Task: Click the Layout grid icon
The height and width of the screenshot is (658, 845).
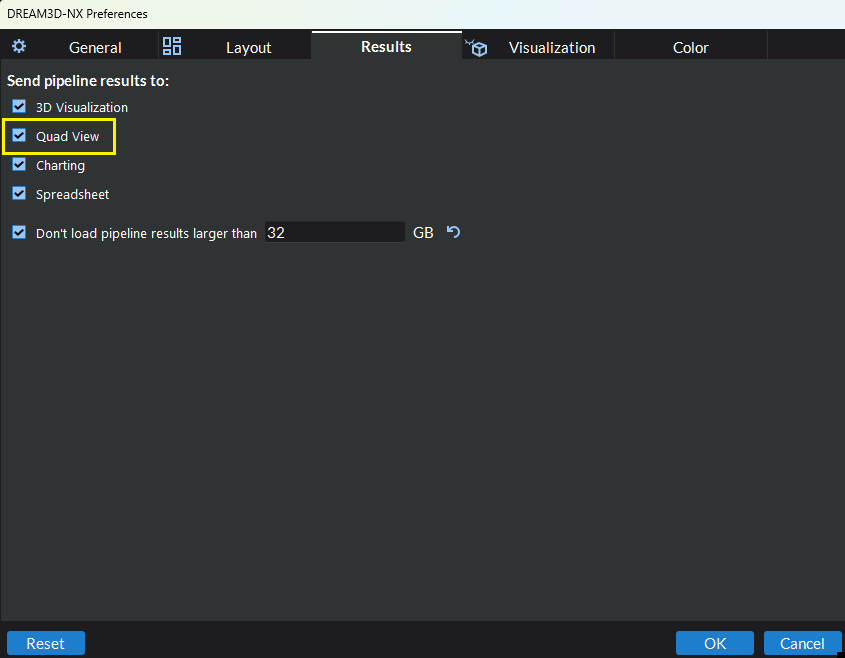Action: pos(172,46)
